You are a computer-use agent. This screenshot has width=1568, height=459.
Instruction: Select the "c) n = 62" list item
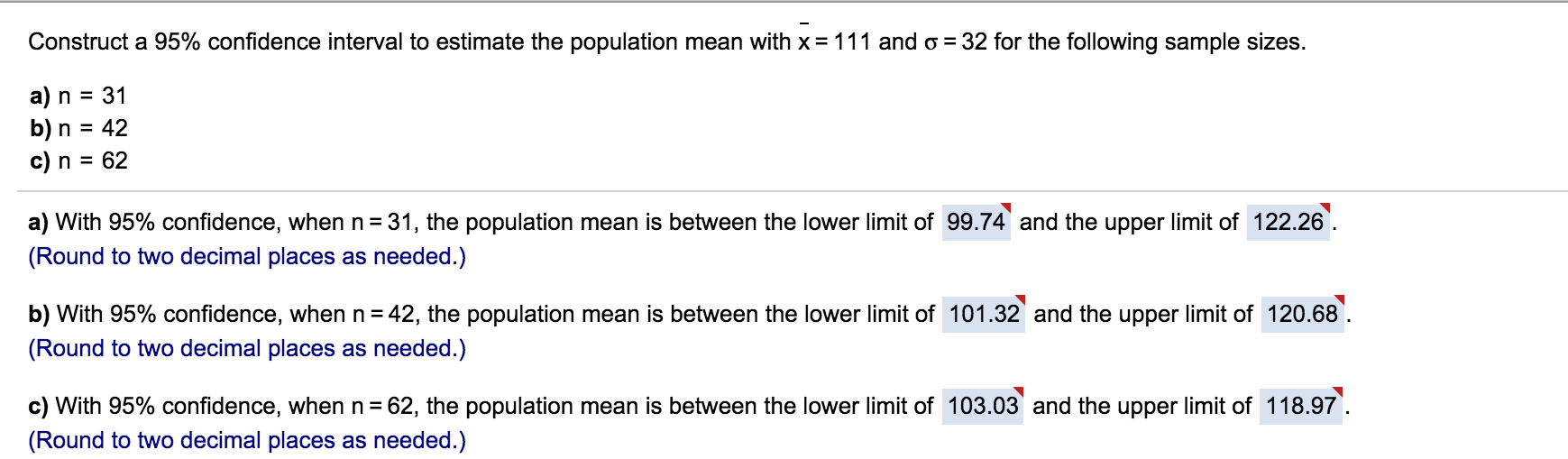pos(78,161)
